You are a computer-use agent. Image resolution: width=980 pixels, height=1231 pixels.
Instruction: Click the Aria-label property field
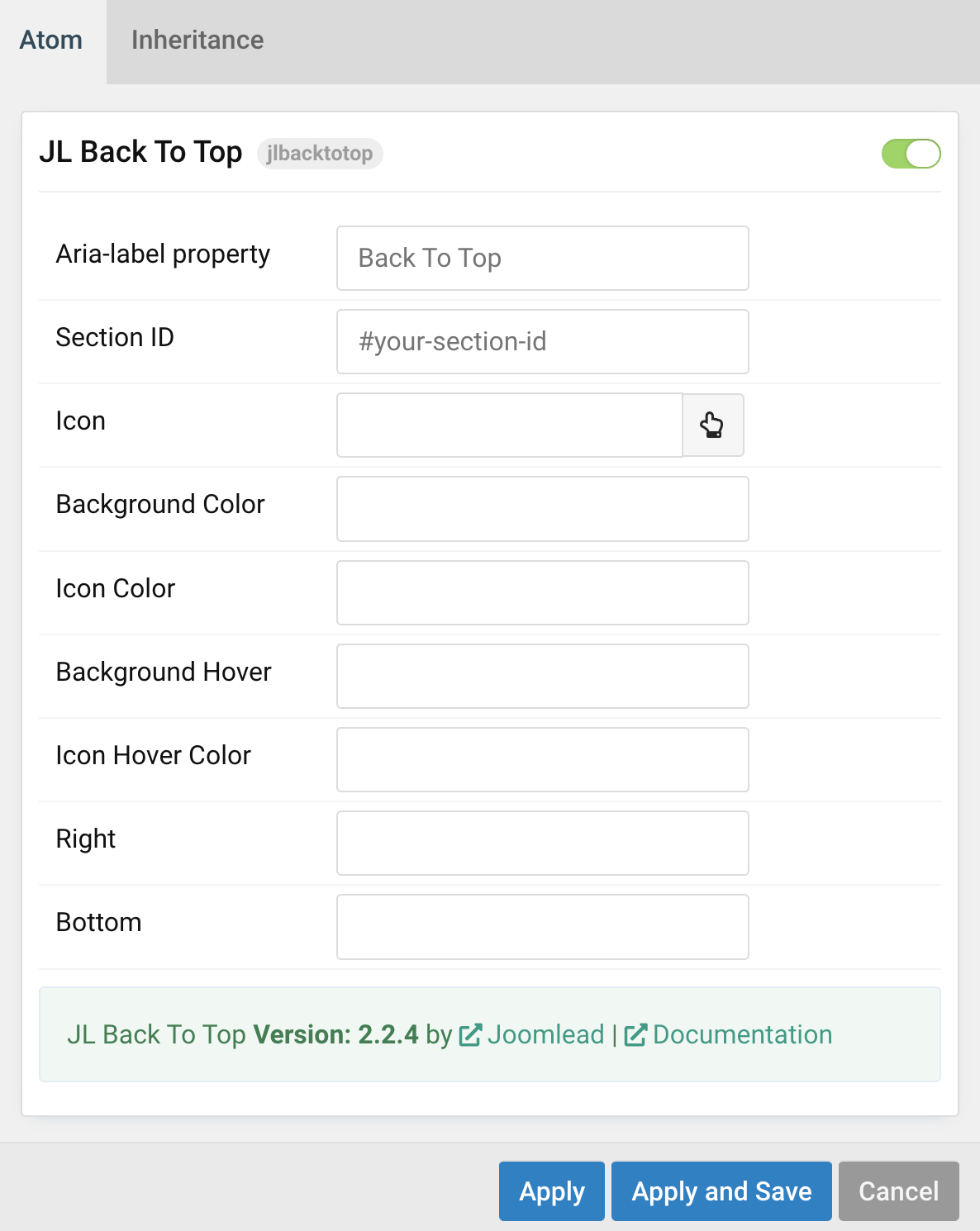(541, 258)
